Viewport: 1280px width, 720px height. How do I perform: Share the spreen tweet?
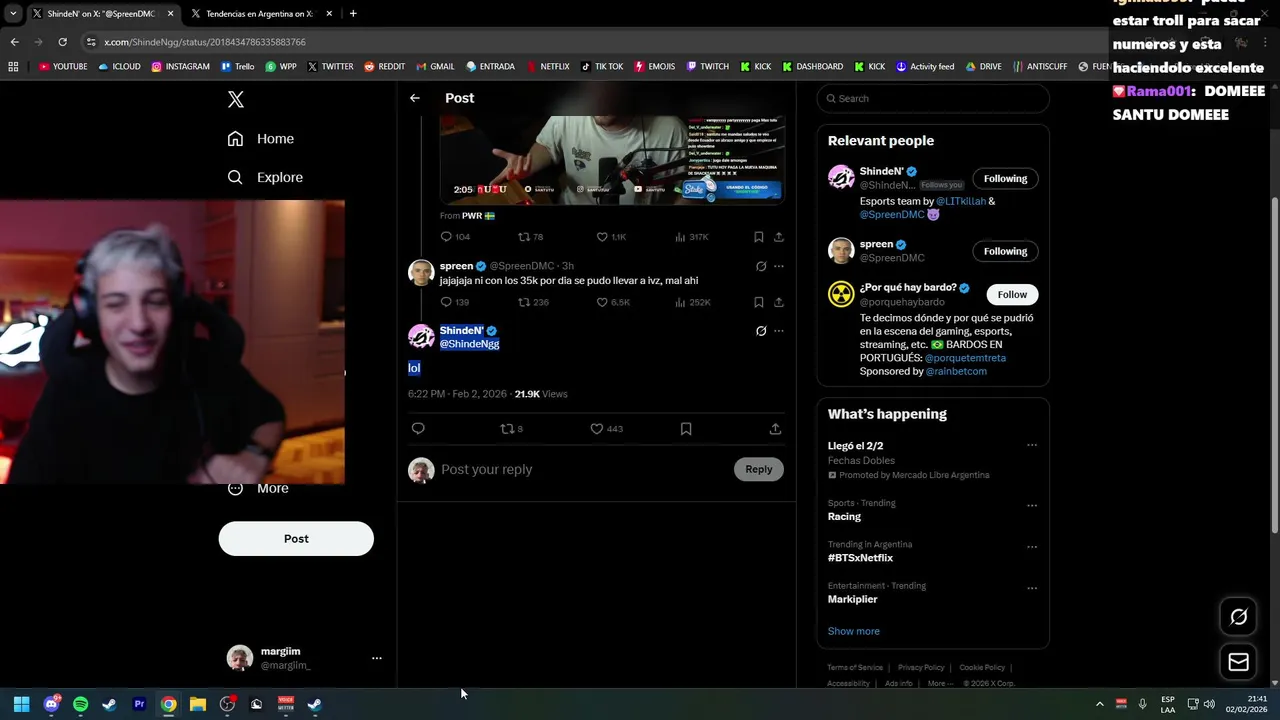coord(779,302)
